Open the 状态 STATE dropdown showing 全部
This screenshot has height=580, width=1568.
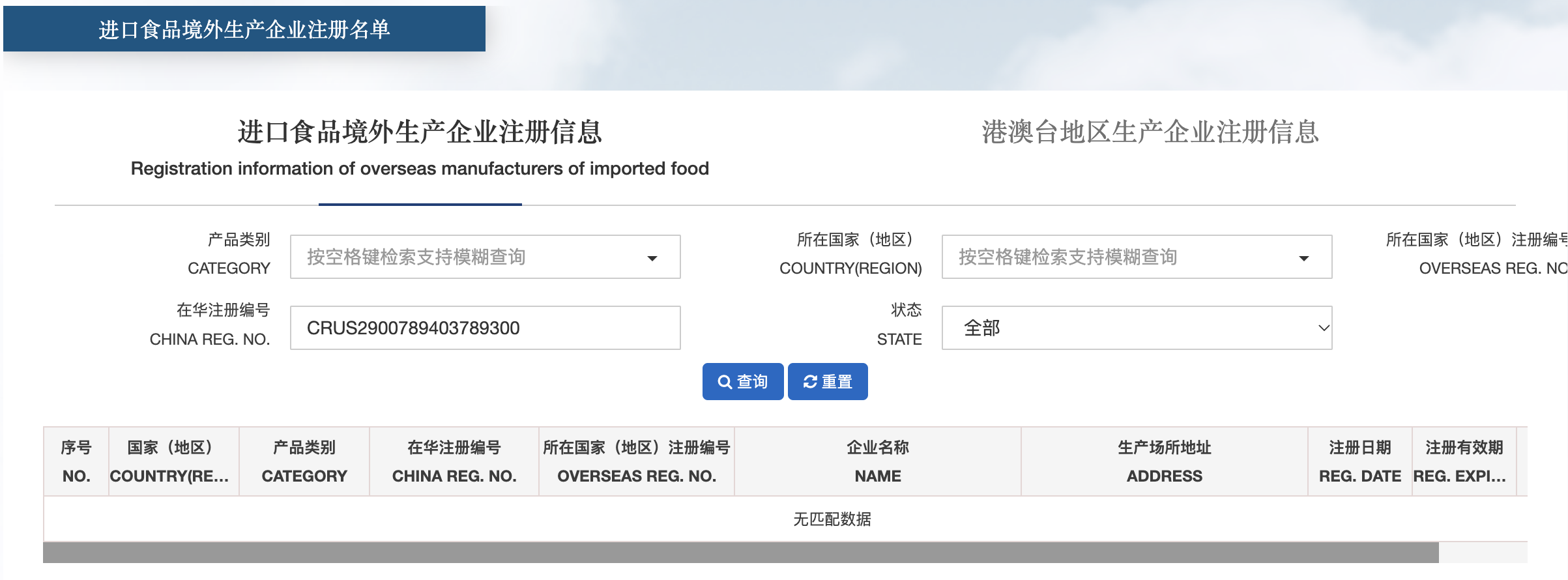[x=1136, y=328]
